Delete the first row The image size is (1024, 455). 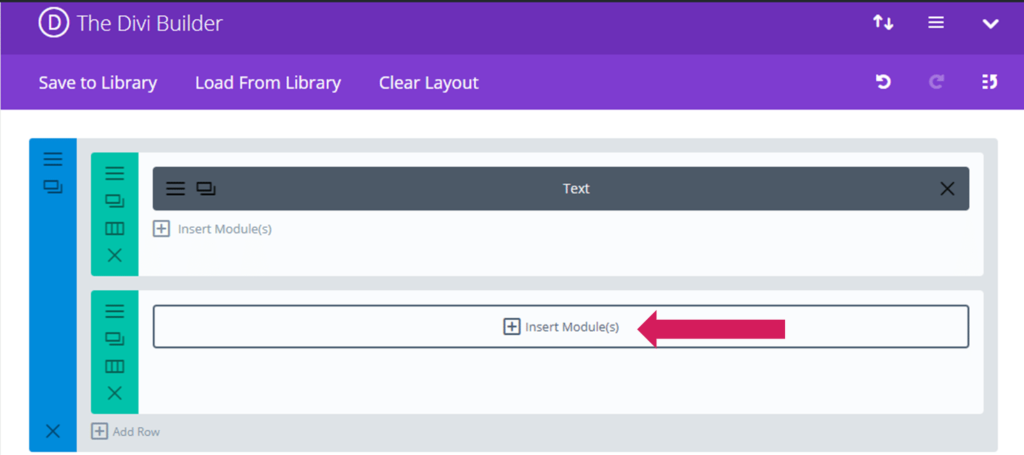point(114,255)
